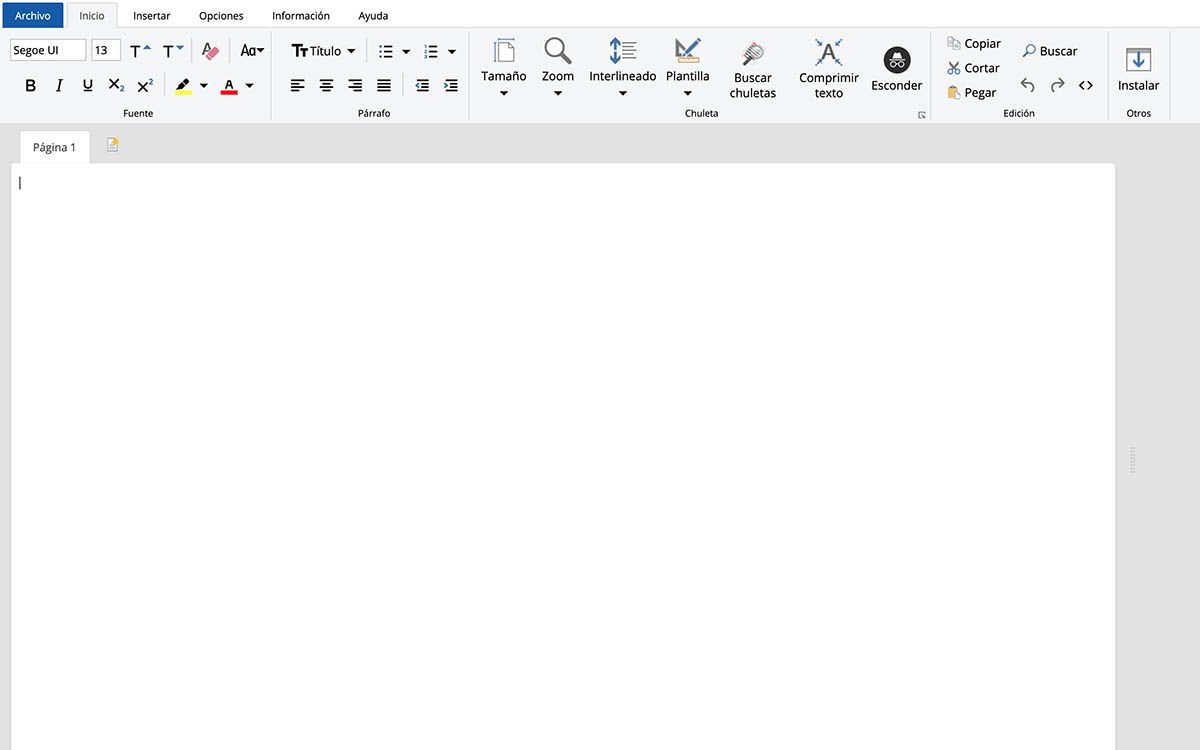Open the Título style dropdown

pos(323,50)
